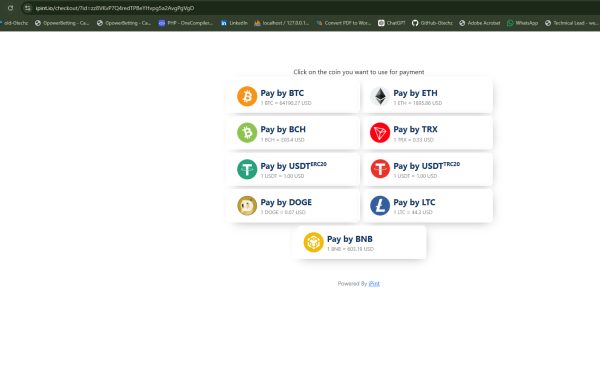This screenshot has width=600, height=377.
Task: Click 'Click on the coin you want' heading
Action: (x=359, y=72)
